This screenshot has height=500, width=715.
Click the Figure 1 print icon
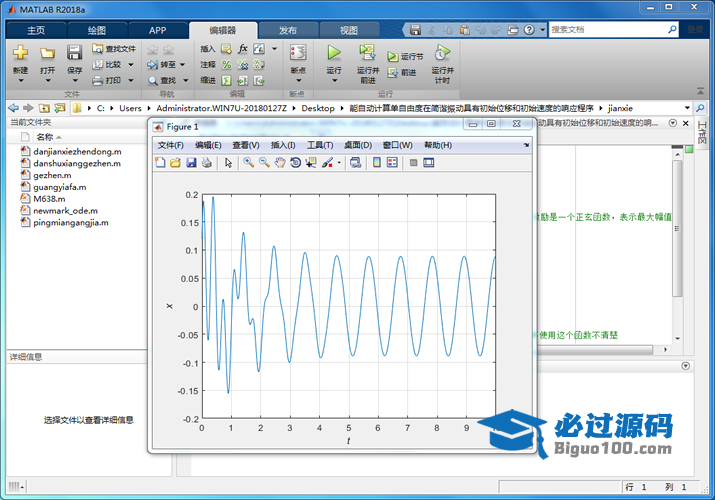pyautogui.click(x=207, y=162)
